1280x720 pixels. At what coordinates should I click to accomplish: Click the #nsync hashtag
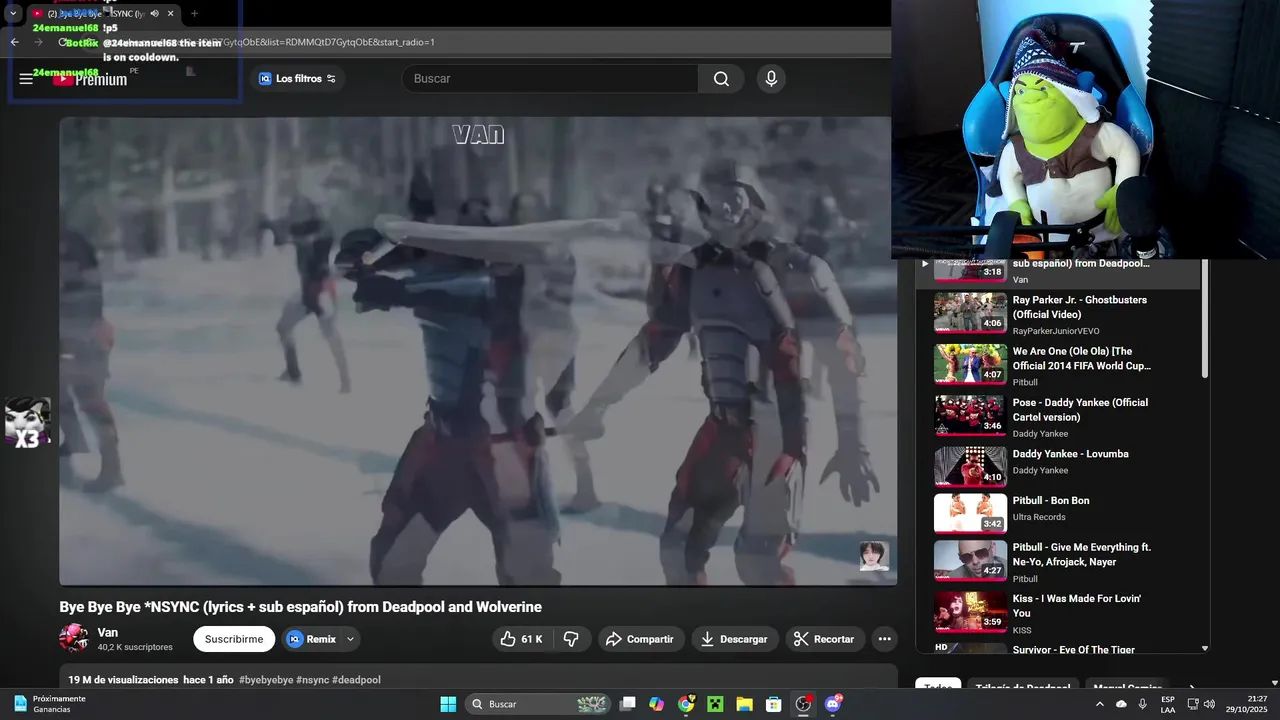click(x=313, y=680)
